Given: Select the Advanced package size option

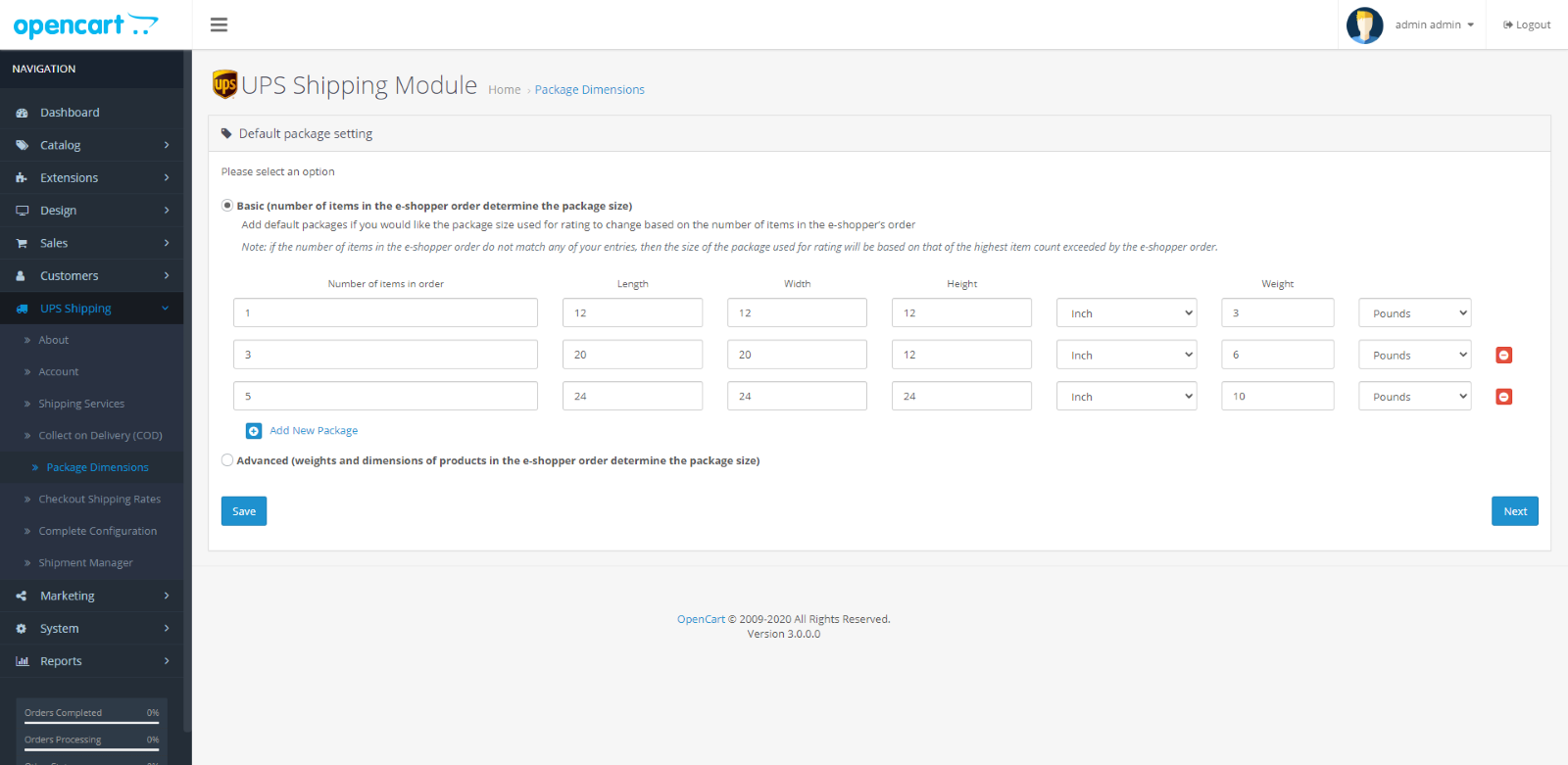Looking at the screenshot, I should click(227, 459).
